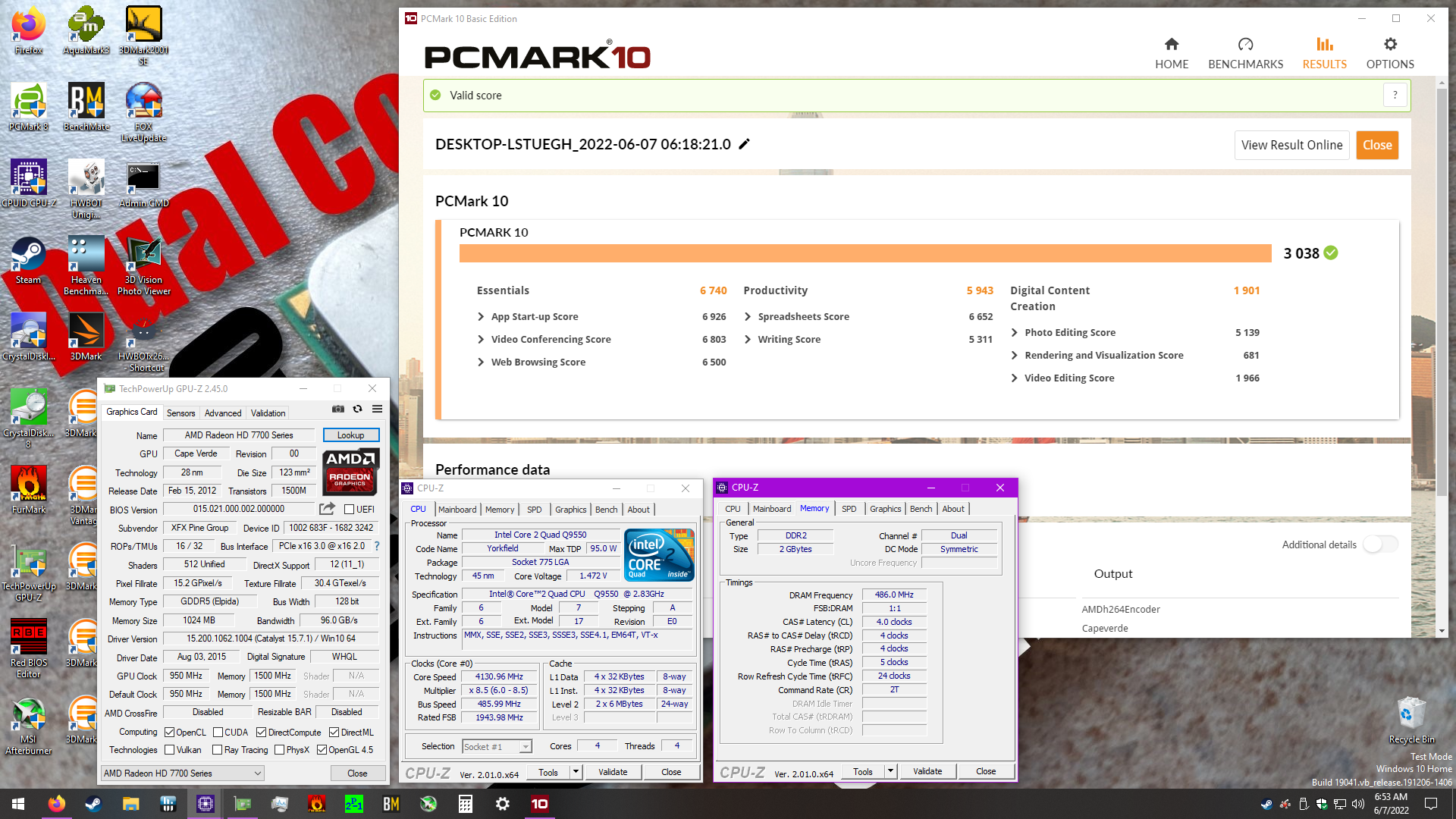
Task: Open the Recycle Bin
Action: click(x=1411, y=720)
